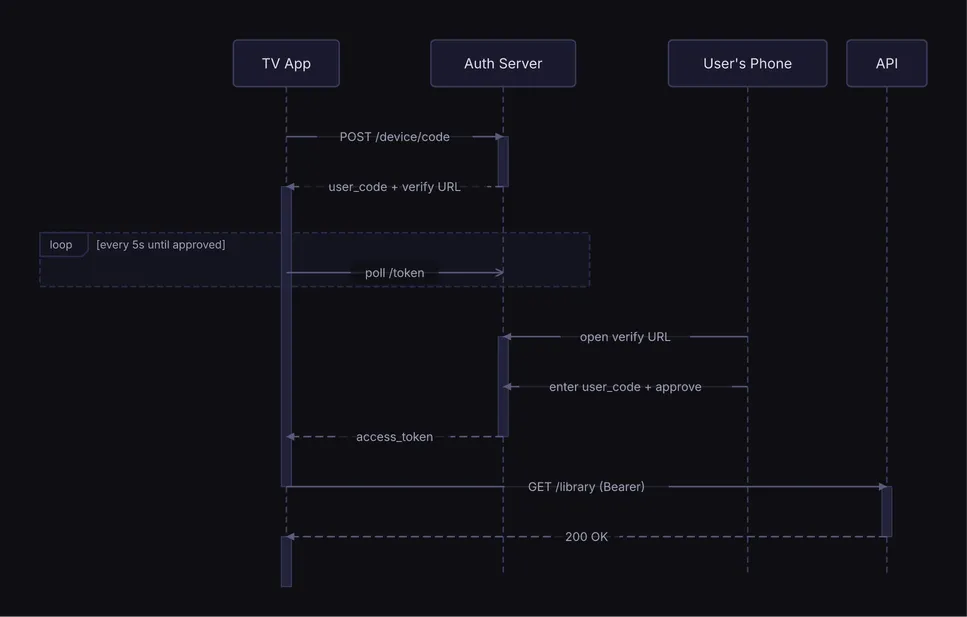Select the API participant box
Screen dimensions: 967x617
pos(887,64)
